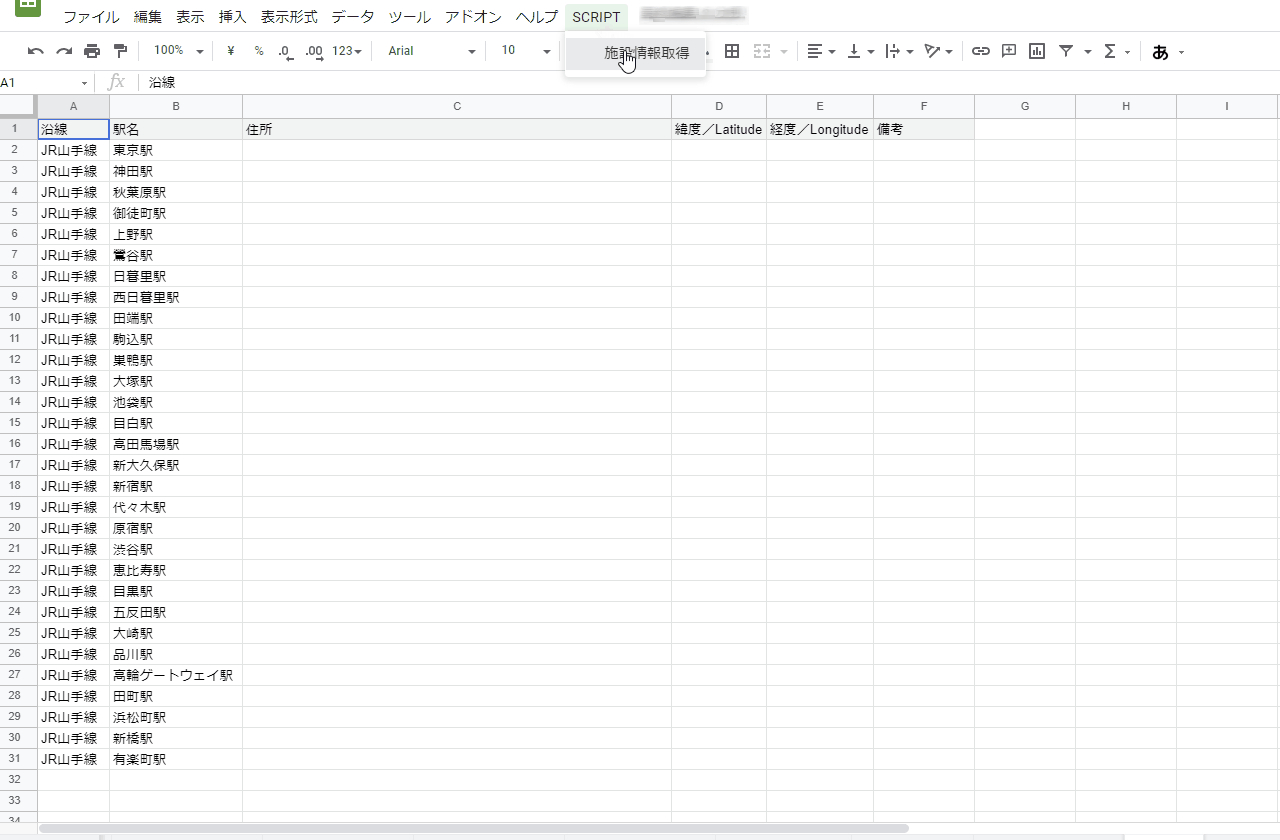Image resolution: width=1280 pixels, height=840 pixels.
Task: Select column D header
Action: tap(719, 106)
